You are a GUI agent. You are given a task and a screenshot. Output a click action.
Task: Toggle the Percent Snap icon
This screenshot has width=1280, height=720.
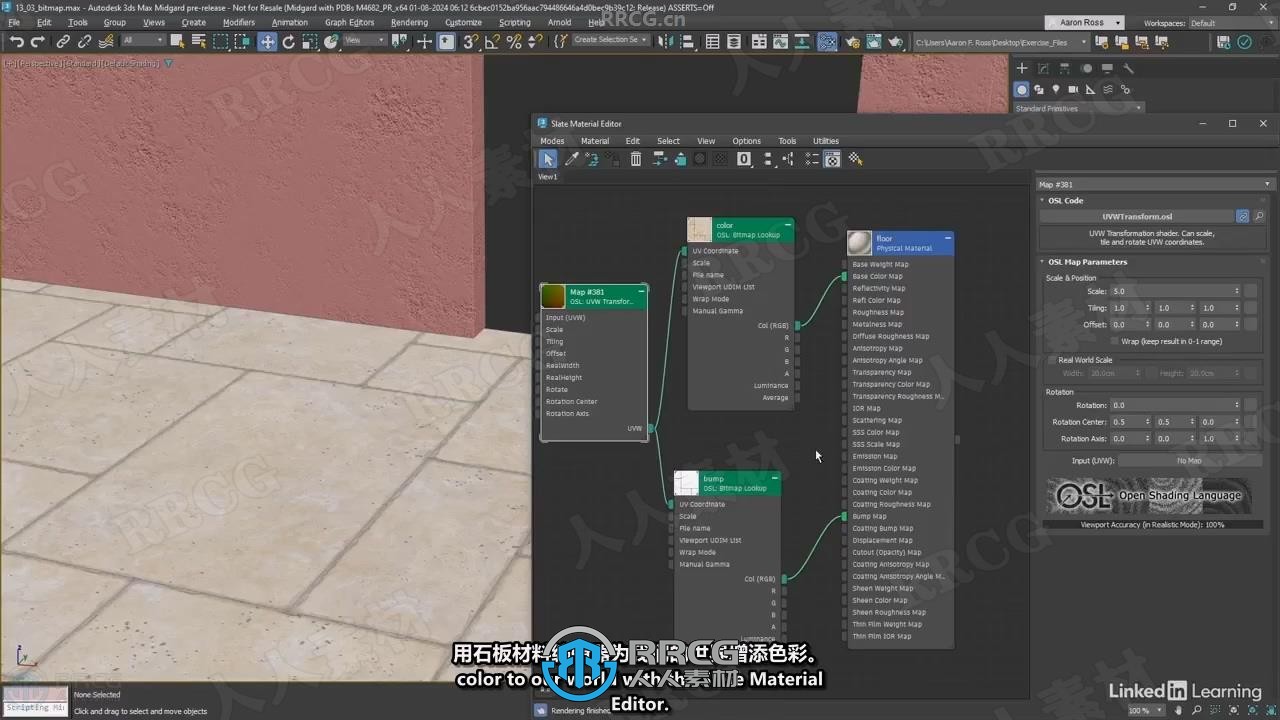point(514,42)
